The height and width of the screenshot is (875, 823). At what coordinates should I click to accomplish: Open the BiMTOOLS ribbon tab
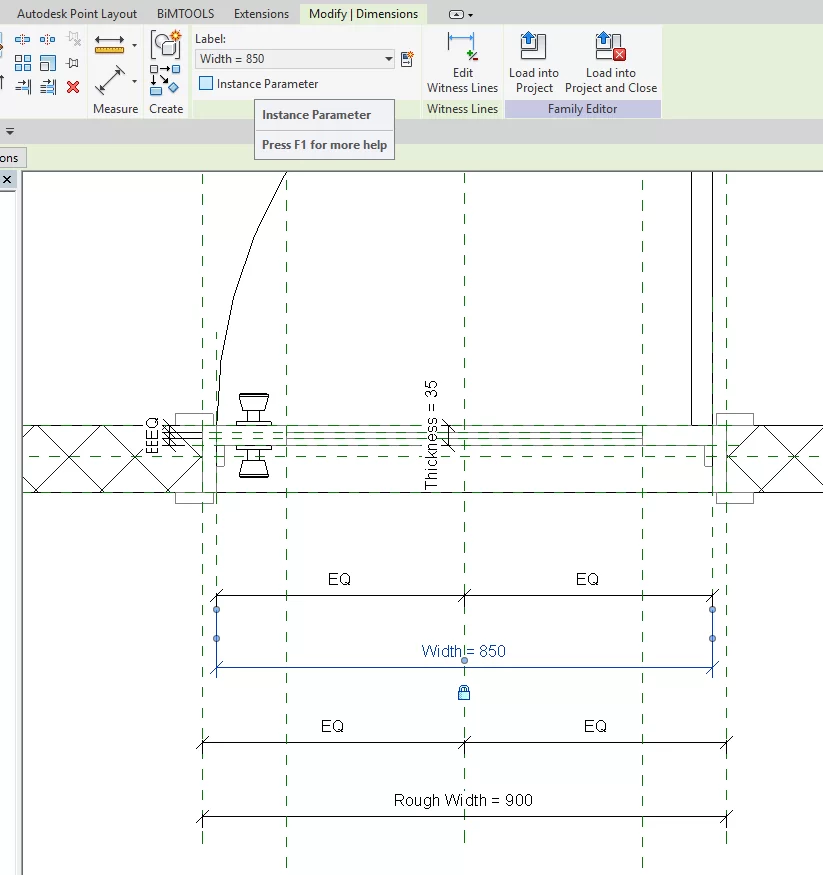(185, 14)
